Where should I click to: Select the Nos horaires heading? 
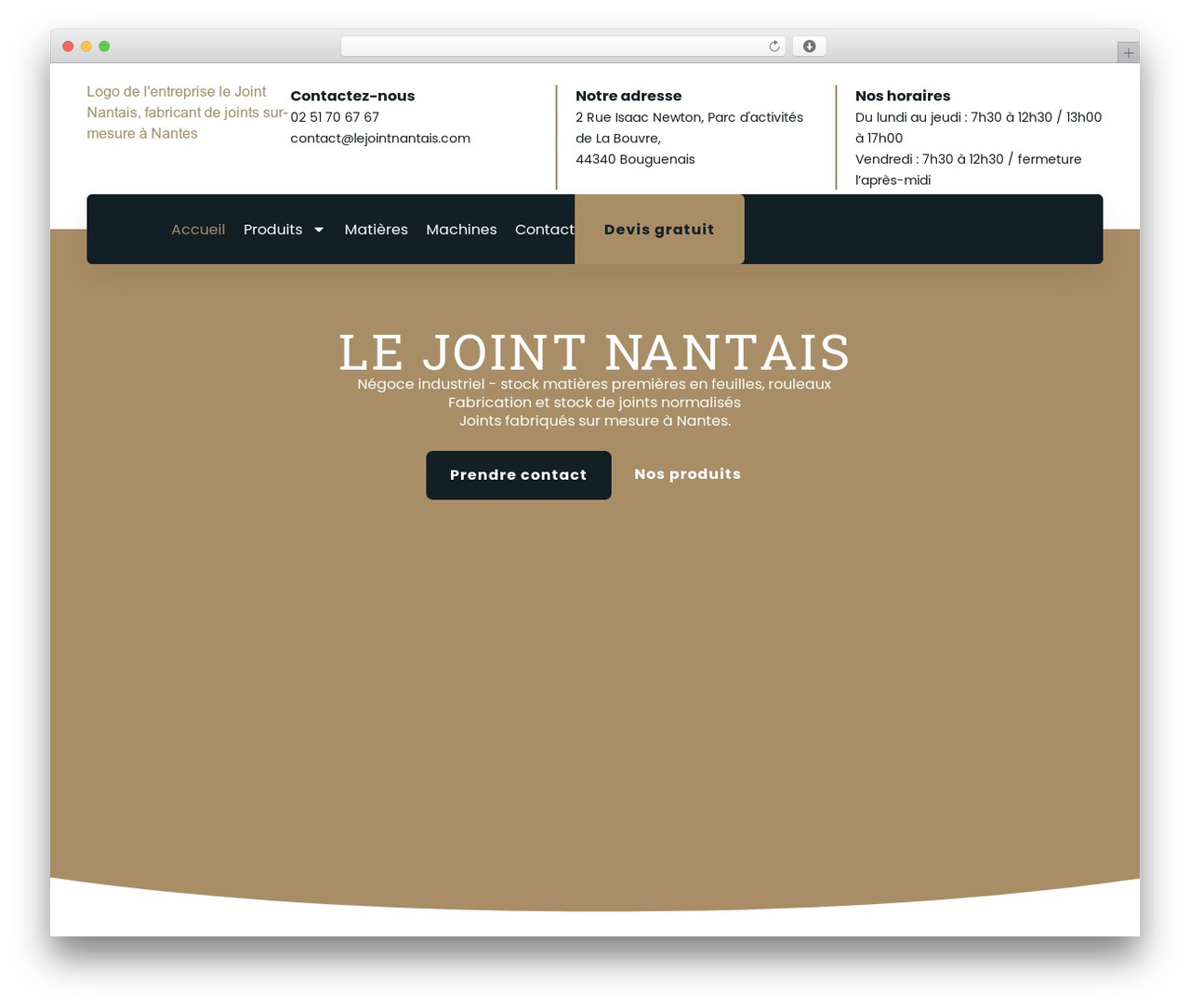[903, 96]
